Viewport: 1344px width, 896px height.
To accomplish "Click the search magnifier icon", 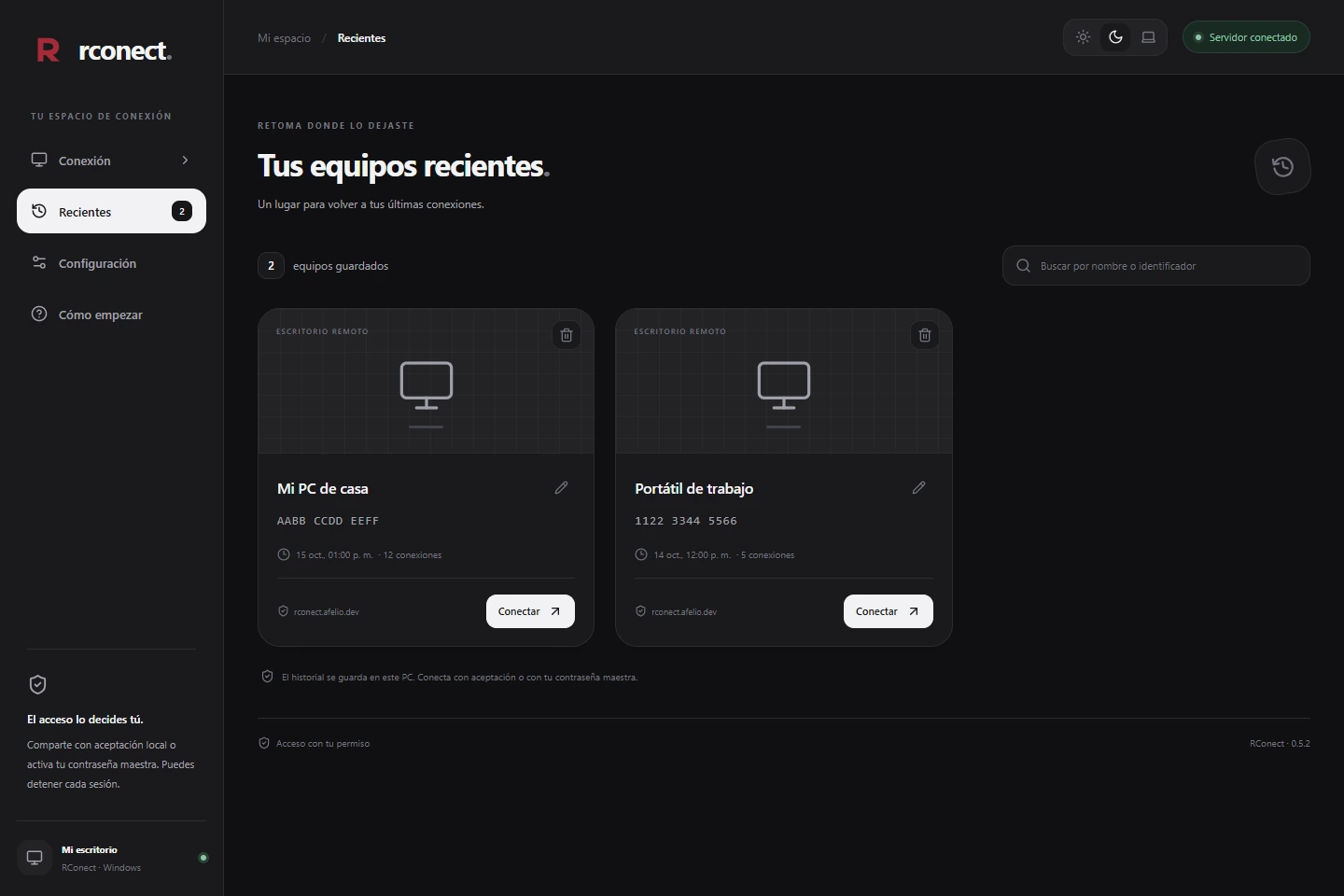I will tap(1023, 266).
